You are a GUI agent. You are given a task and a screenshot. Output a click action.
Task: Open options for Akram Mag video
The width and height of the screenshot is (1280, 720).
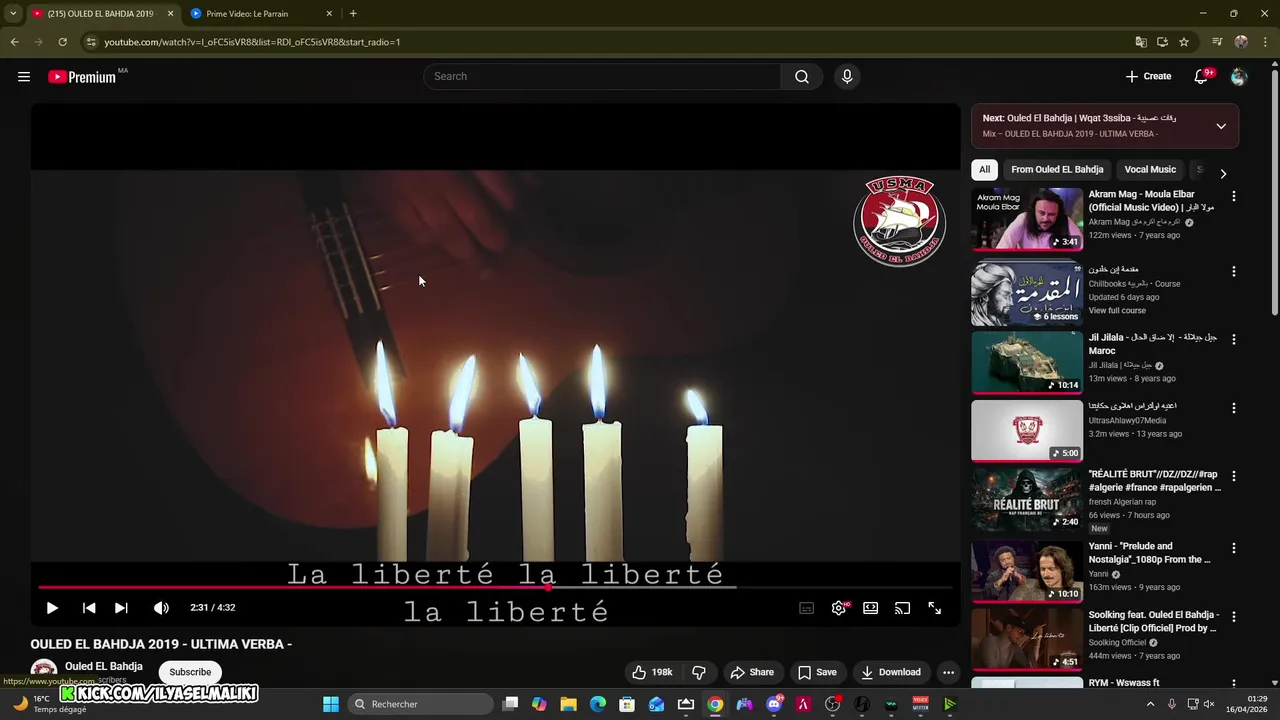click(x=1234, y=197)
